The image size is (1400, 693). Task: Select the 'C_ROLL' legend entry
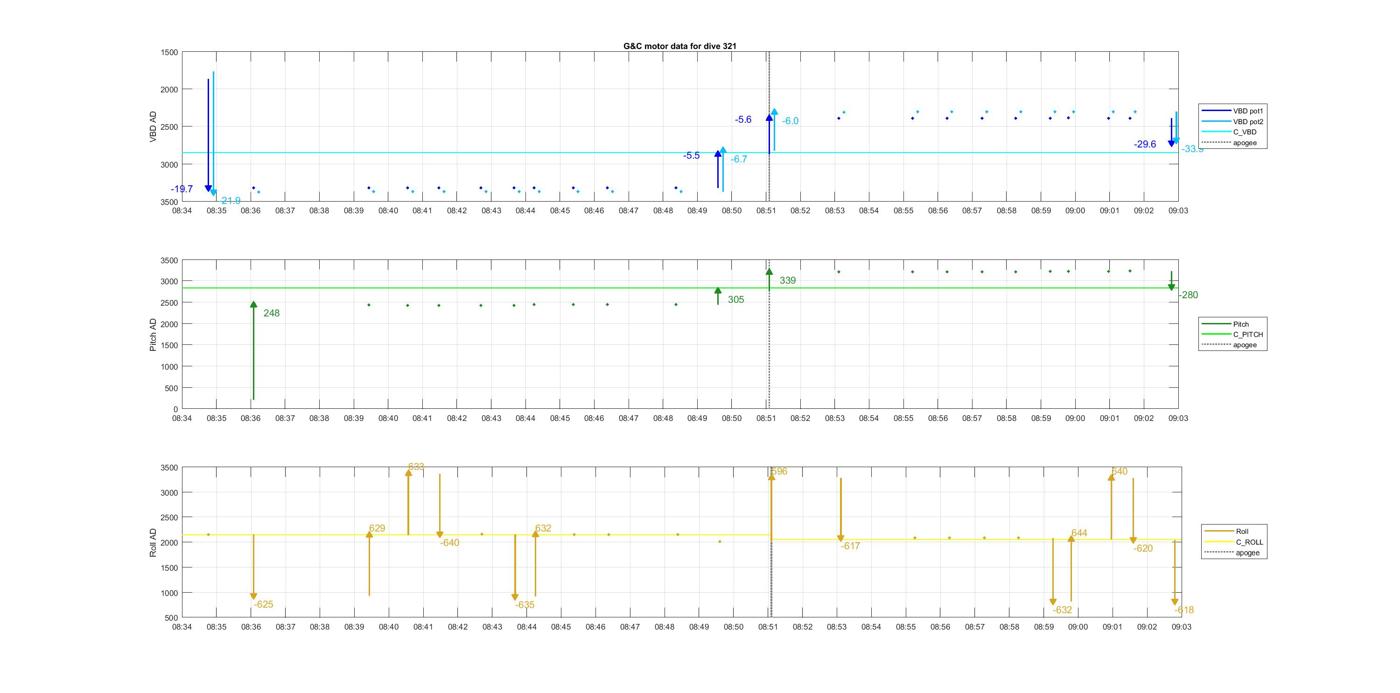tap(1234, 542)
